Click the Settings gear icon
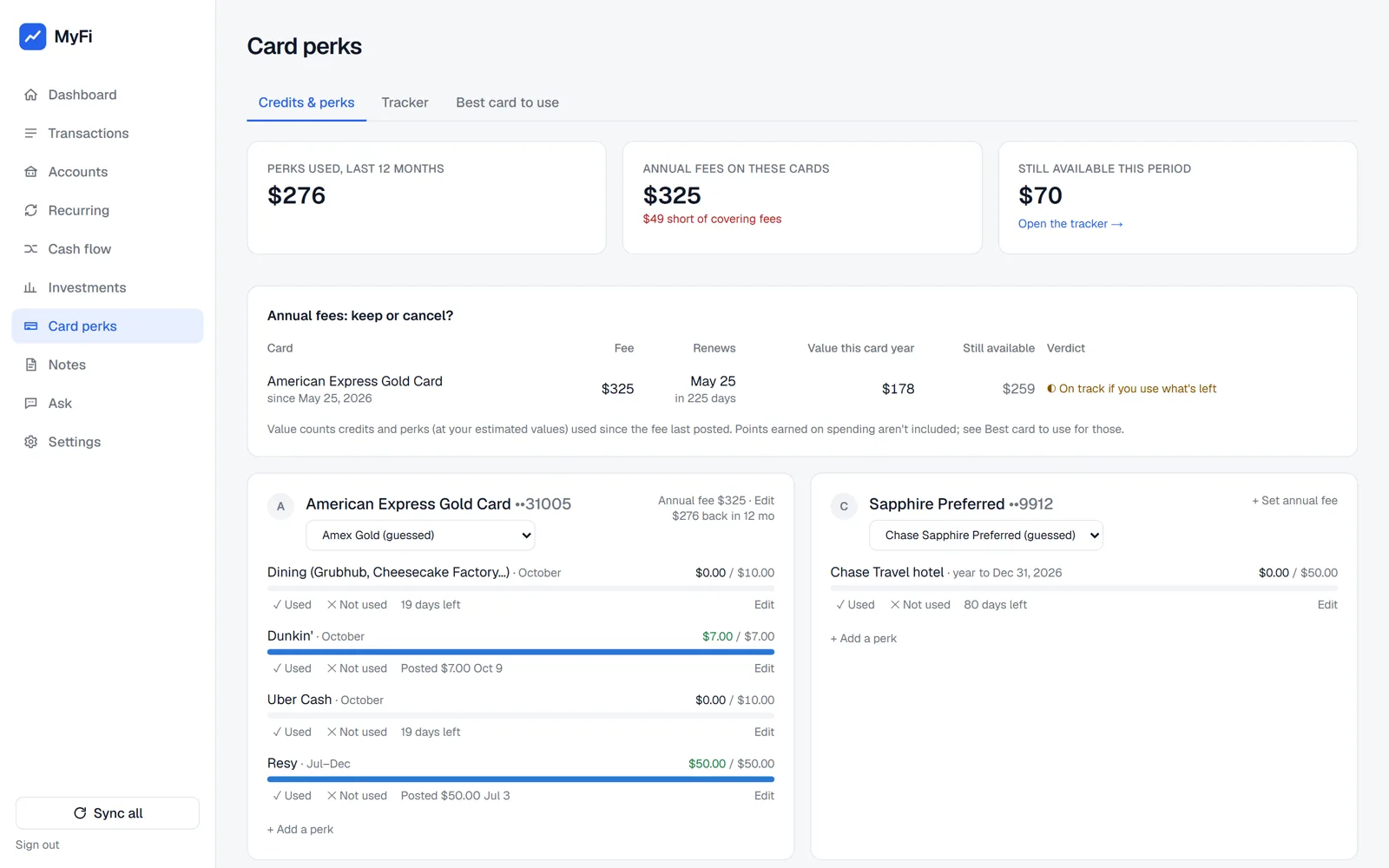Image resolution: width=1389 pixels, height=868 pixels. [x=30, y=442]
